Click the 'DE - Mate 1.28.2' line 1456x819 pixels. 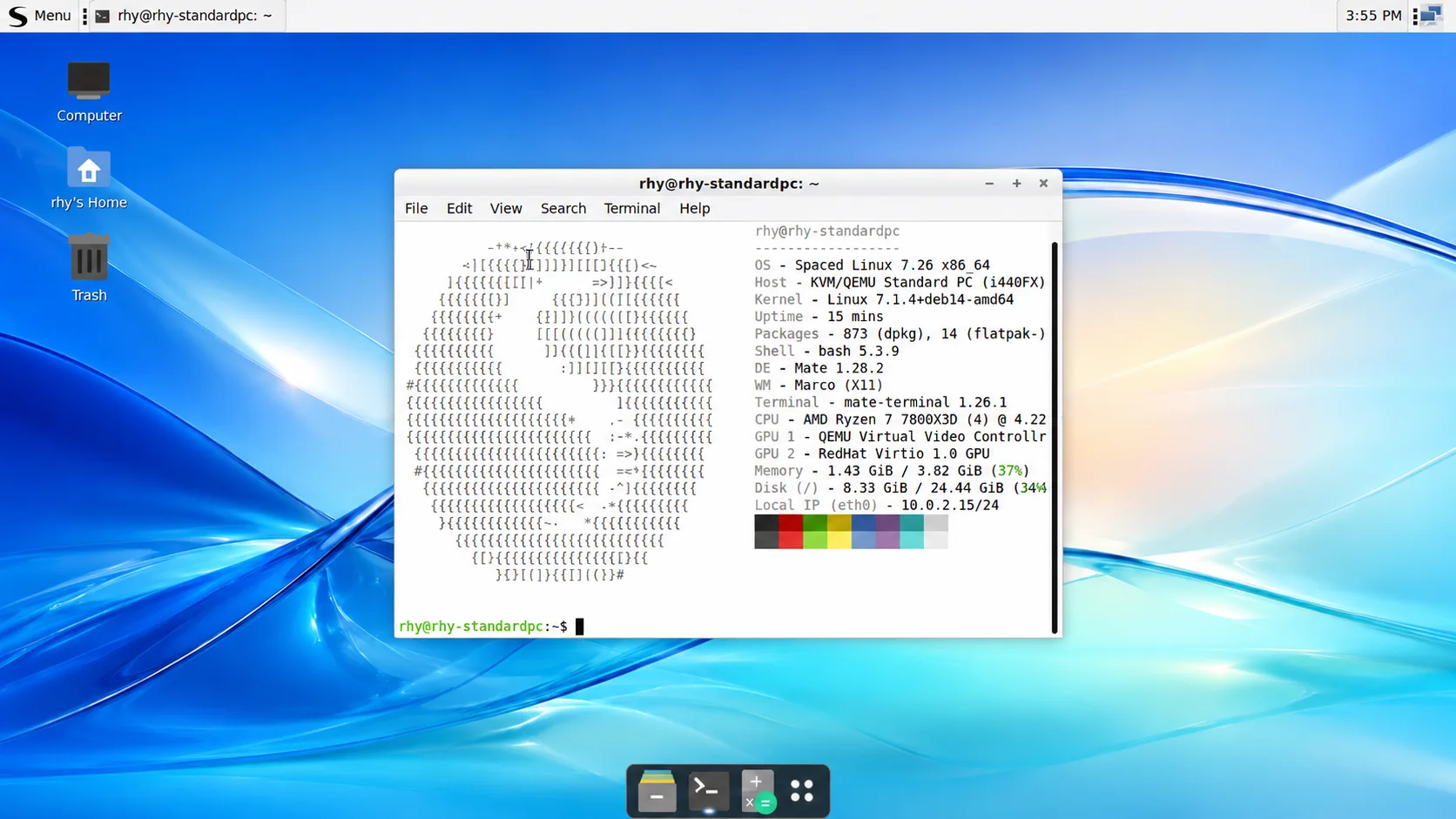coord(819,368)
